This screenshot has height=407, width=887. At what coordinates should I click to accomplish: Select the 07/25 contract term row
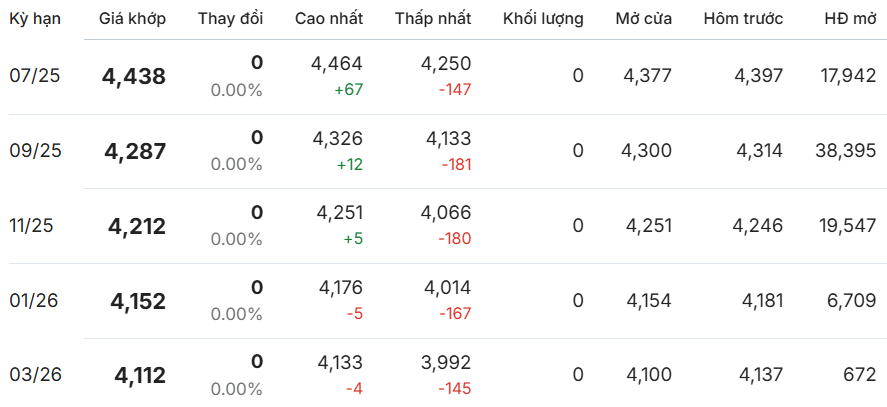click(444, 76)
